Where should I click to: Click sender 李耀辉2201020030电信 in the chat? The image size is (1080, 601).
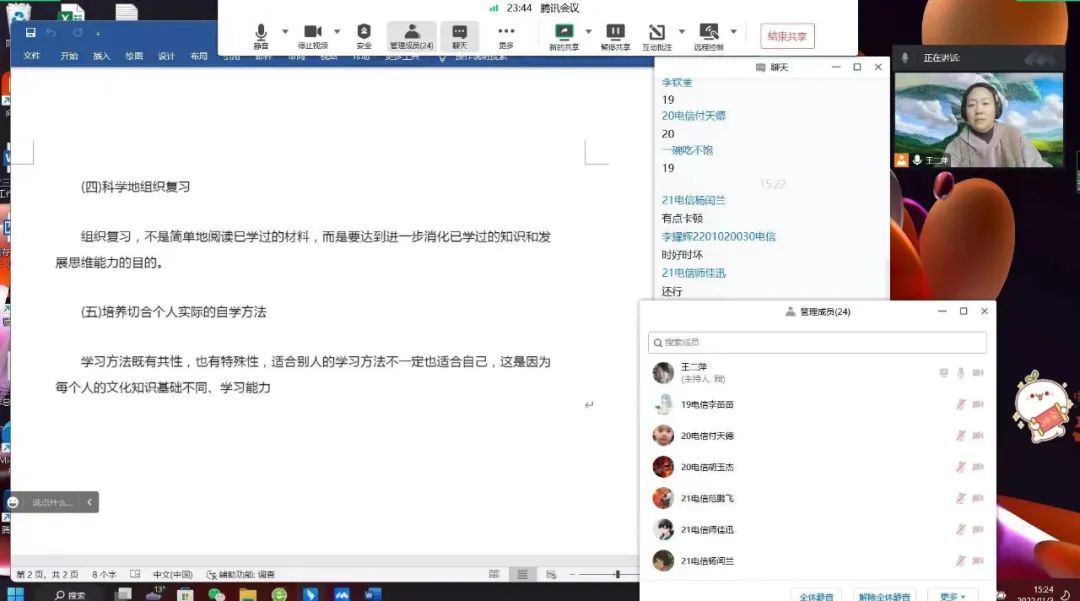[718, 236]
